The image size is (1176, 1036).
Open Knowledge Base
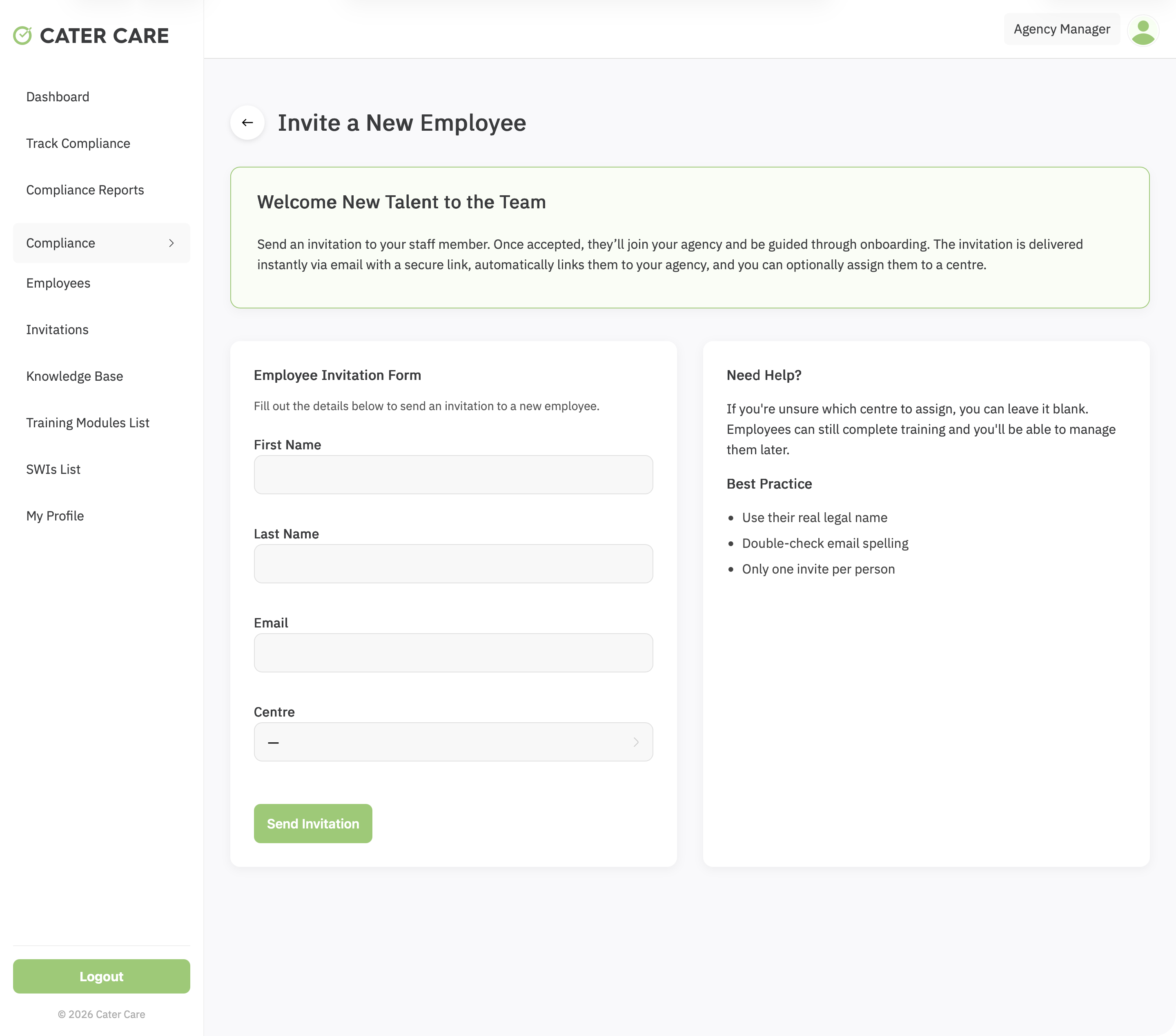(x=75, y=376)
